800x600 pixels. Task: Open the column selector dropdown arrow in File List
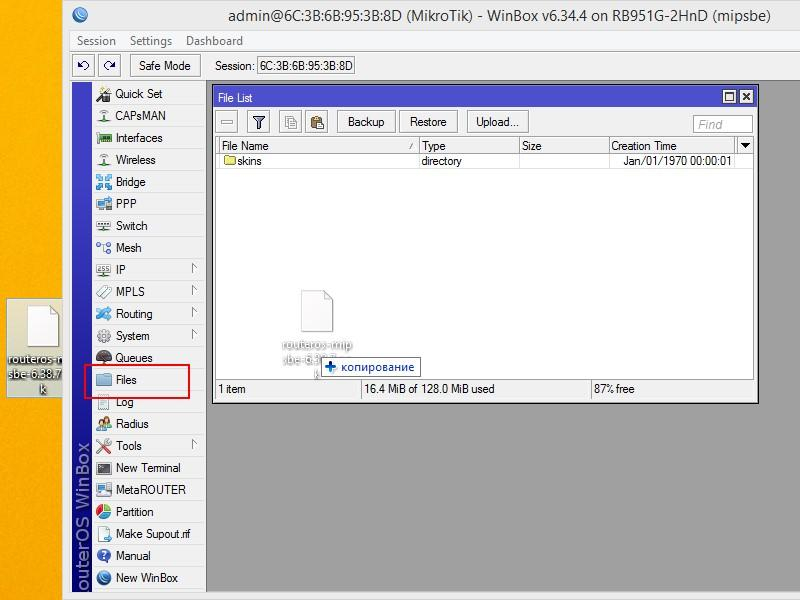745,146
